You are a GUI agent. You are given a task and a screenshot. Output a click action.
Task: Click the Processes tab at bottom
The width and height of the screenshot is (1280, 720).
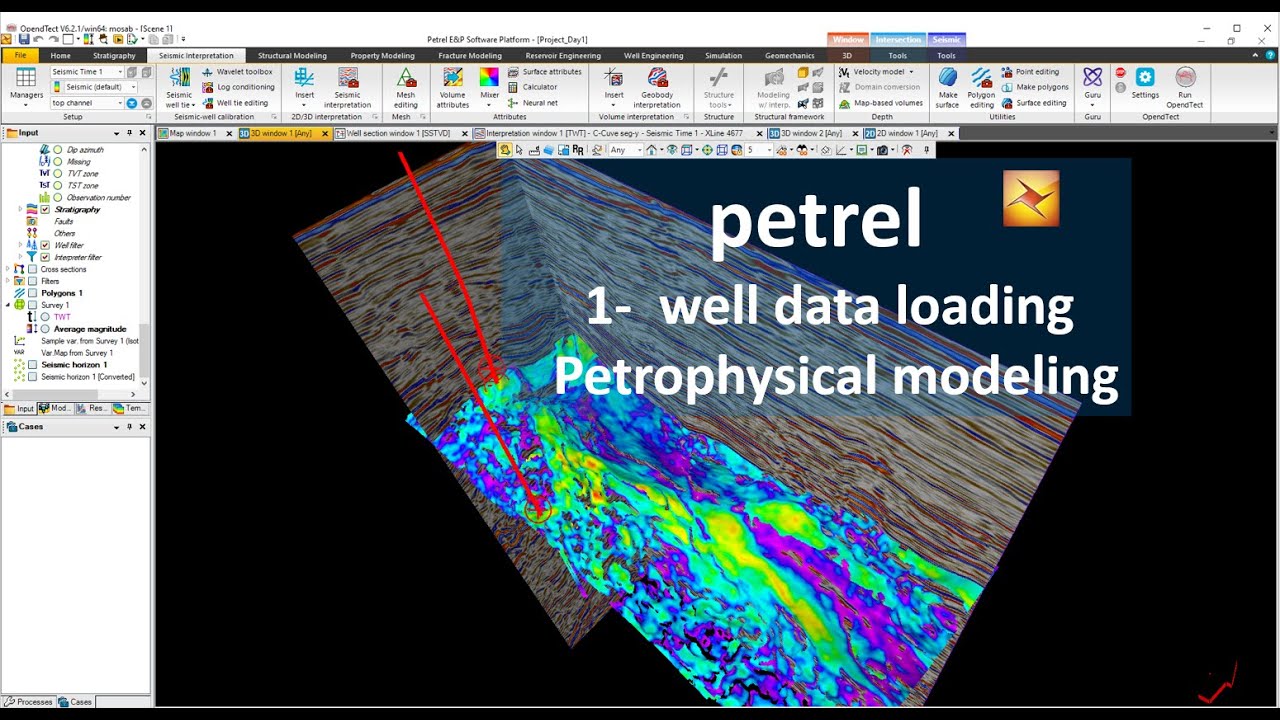28,702
